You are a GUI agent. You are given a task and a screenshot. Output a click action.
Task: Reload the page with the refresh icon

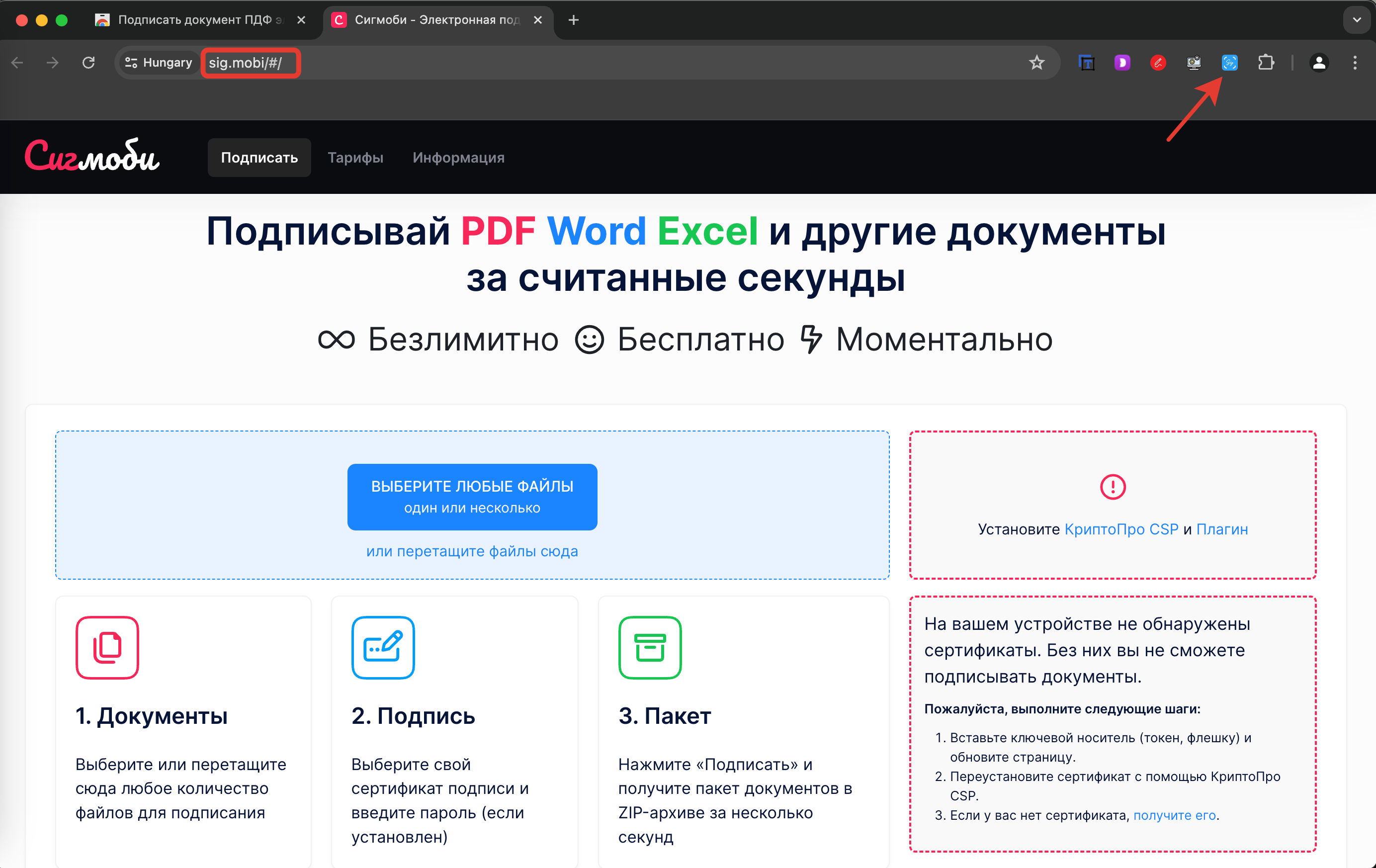[88, 62]
